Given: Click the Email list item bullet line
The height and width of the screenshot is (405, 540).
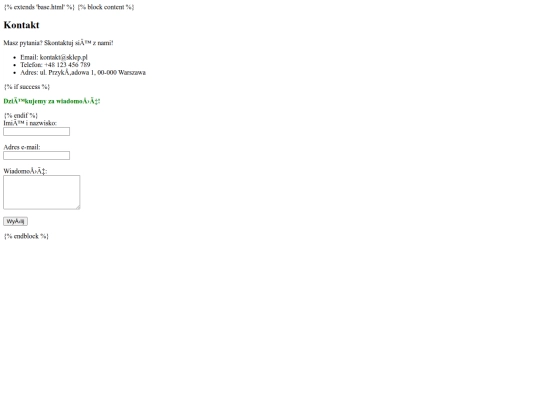Looking at the screenshot, I should click(x=54, y=57).
